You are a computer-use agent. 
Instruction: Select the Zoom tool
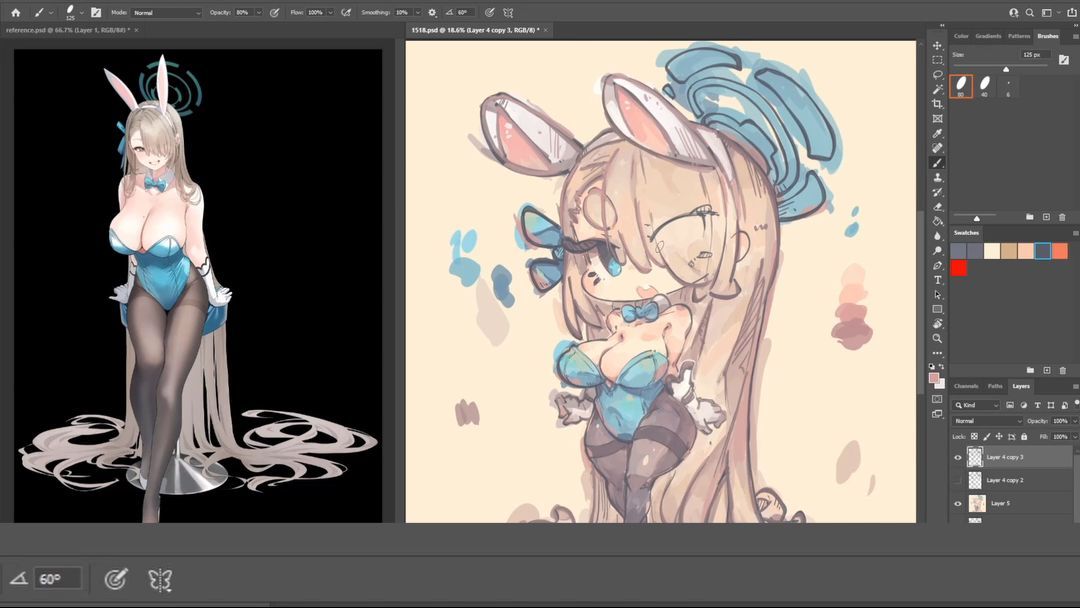(x=937, y=339)
